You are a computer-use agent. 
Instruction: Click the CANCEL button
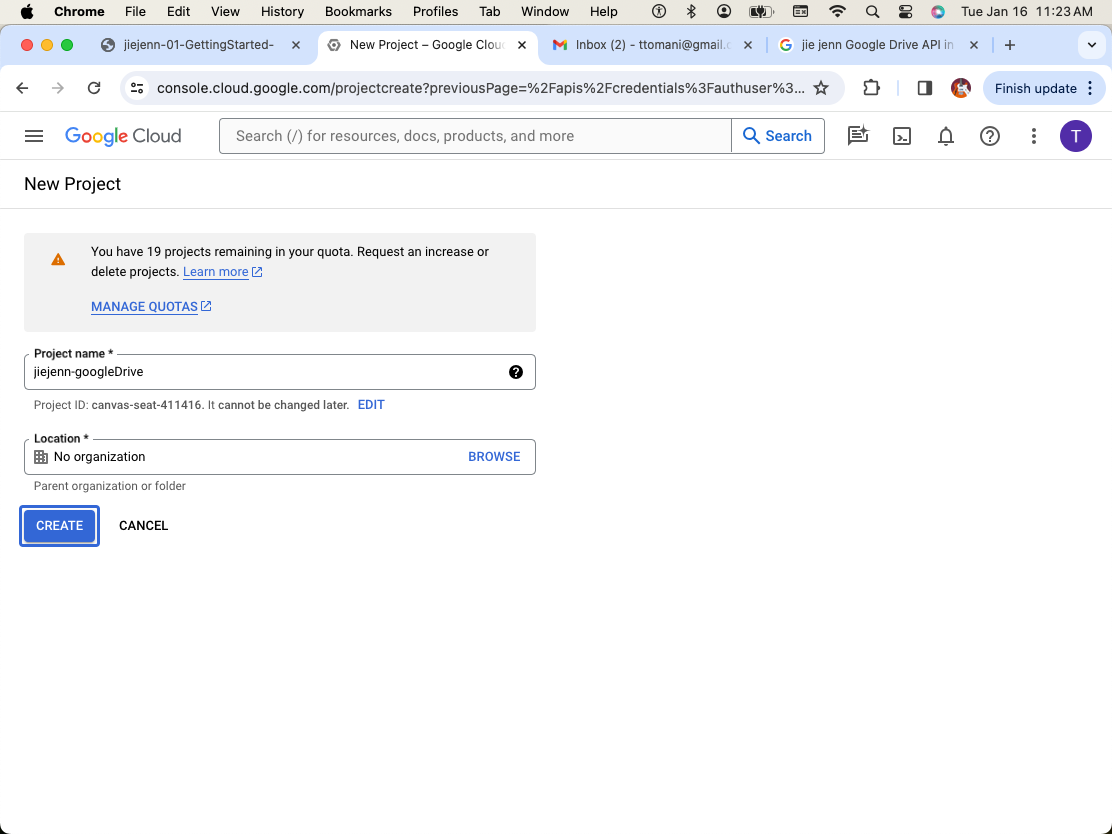(143, 526)
